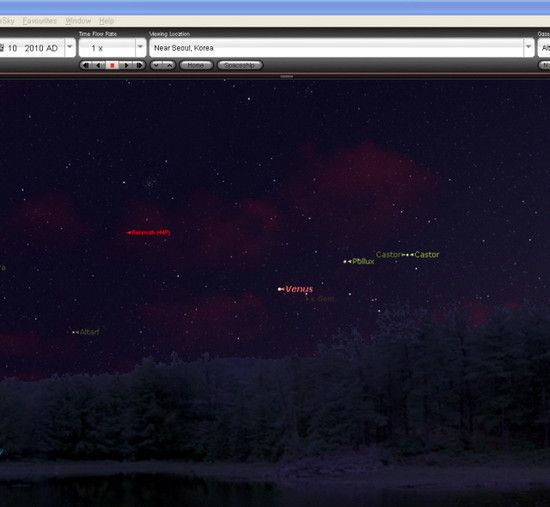Step time forward one increment
The height and width of the screenshot is (507, 550).
139,65
